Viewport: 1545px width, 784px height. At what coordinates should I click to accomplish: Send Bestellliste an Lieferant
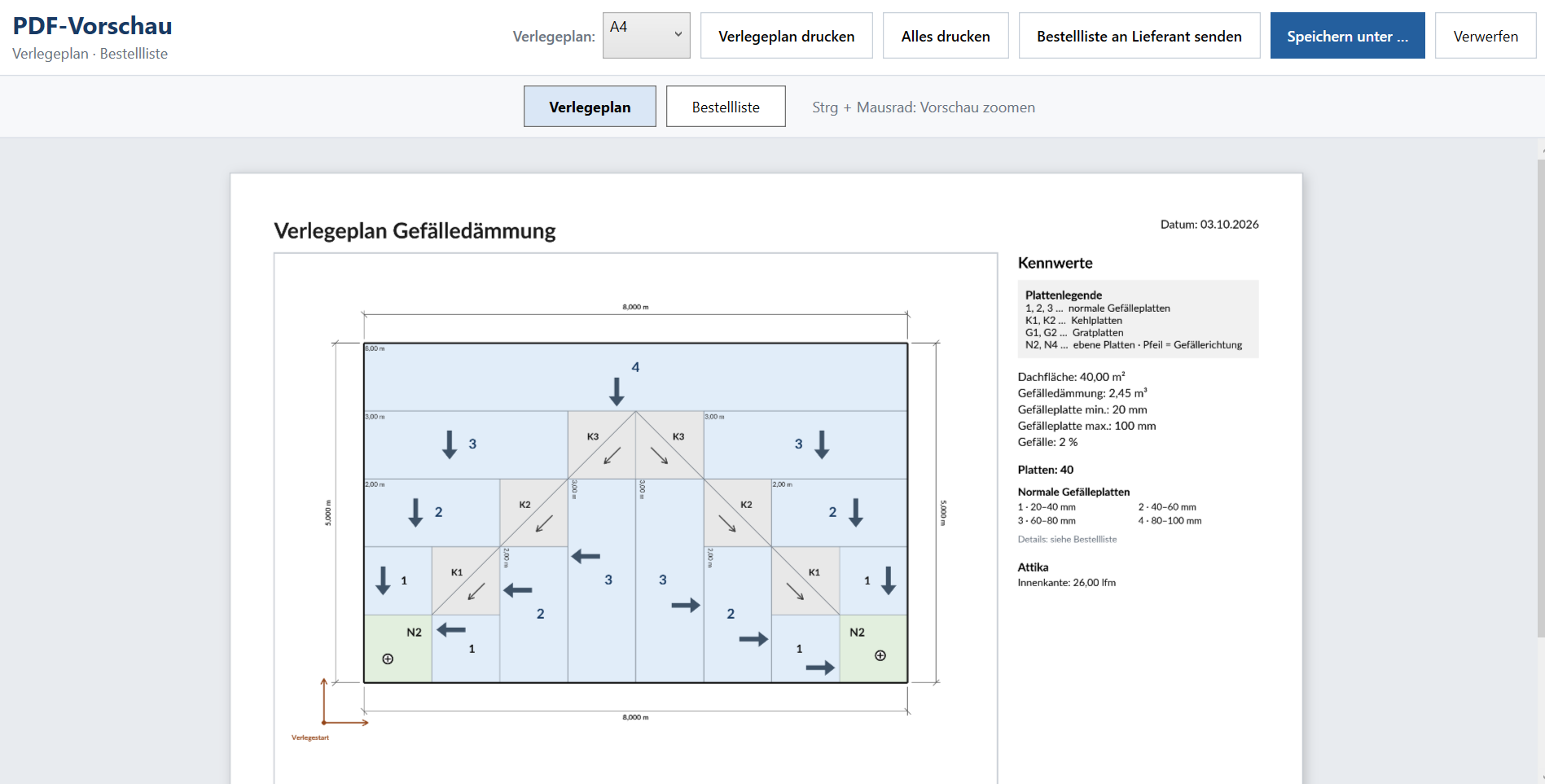click(x=1139, y=36)
